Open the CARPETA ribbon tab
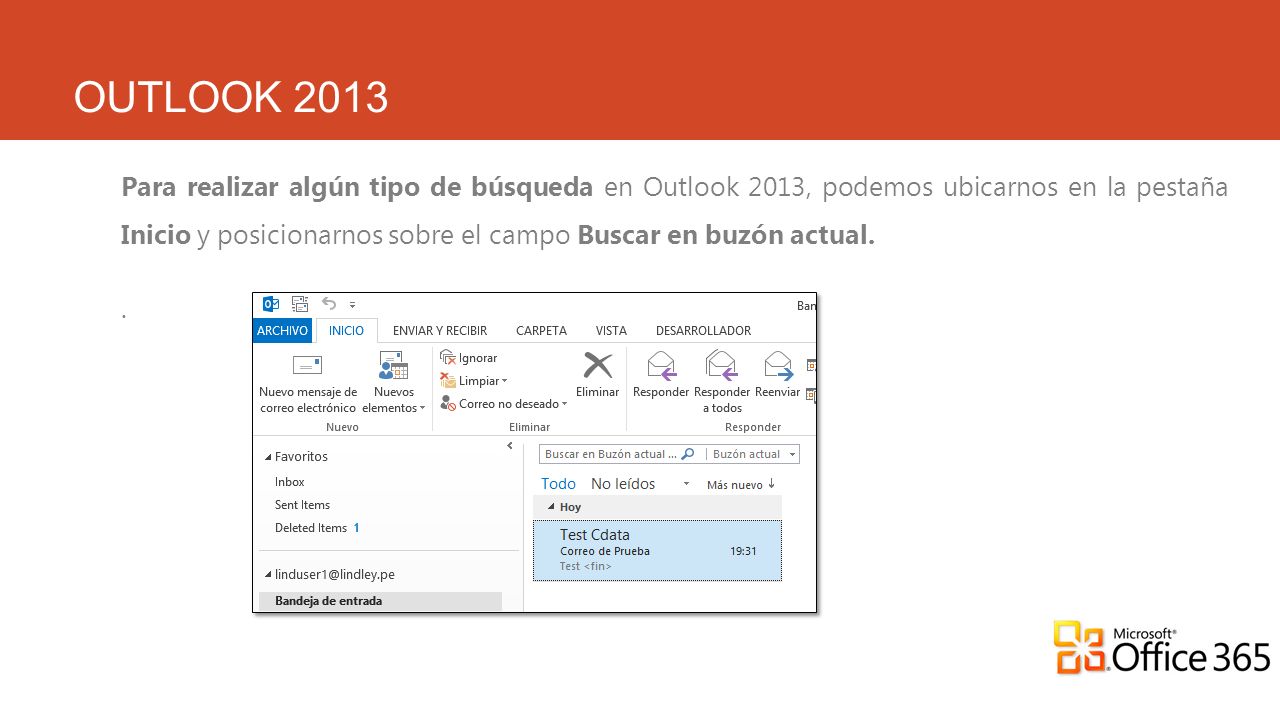1280x720 pixels. click(x=541, y=331)
